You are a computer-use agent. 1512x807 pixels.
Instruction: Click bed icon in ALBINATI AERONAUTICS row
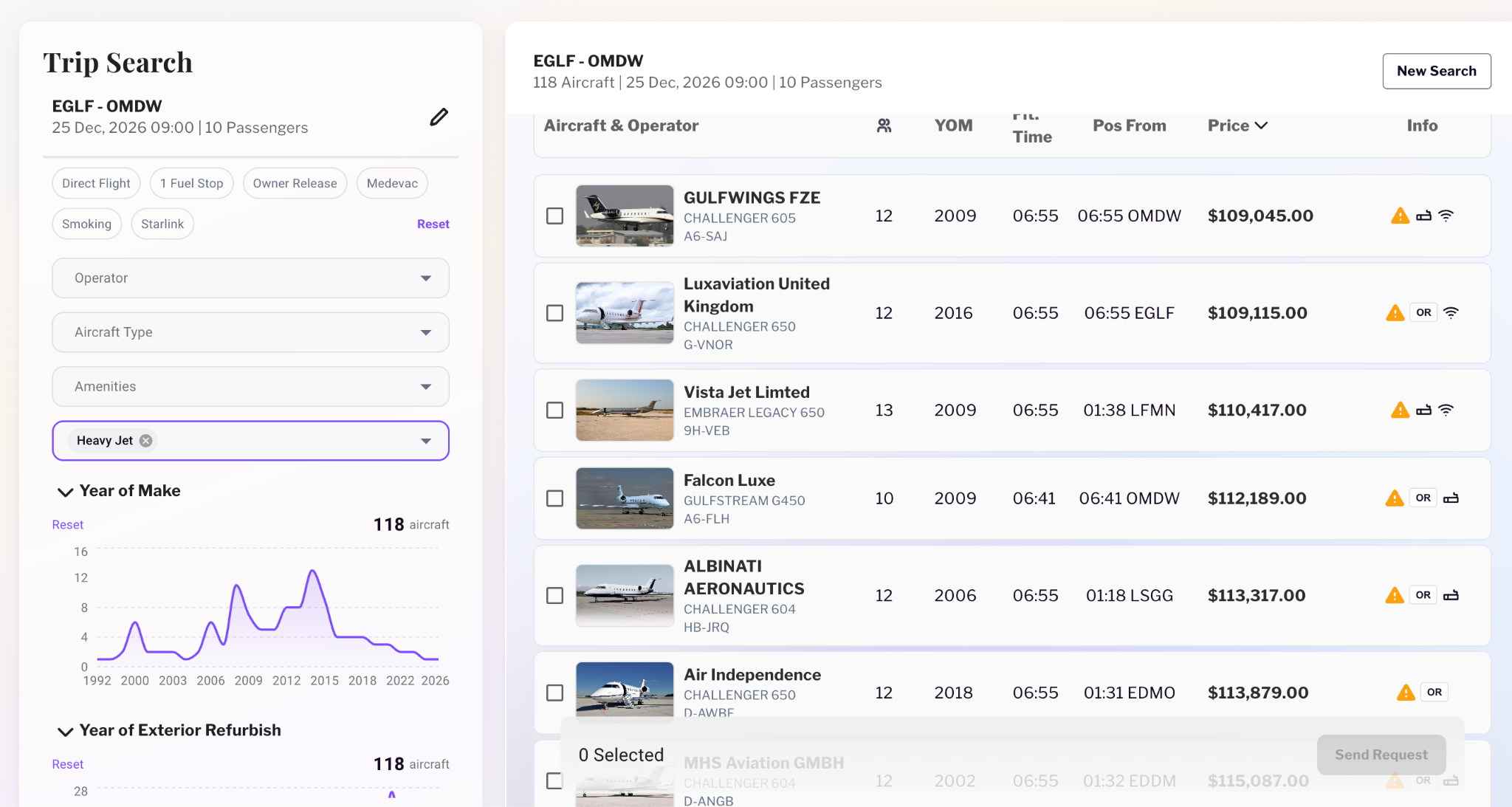pos(1451,595)
